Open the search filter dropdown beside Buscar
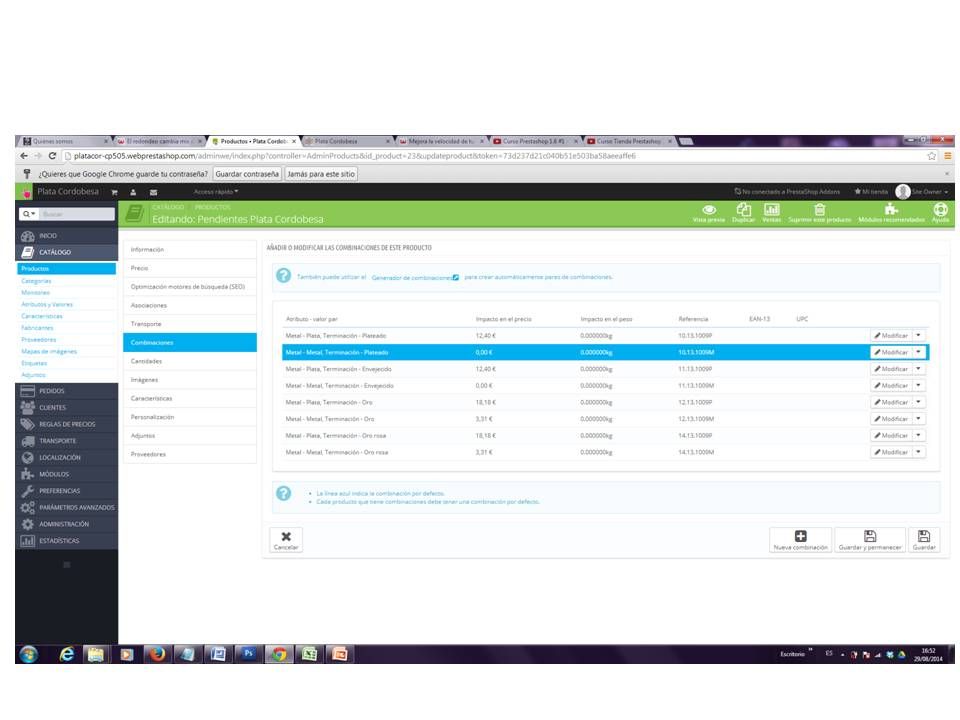The width and height of the screenshot is (960, 720). (x=29, y=214)
